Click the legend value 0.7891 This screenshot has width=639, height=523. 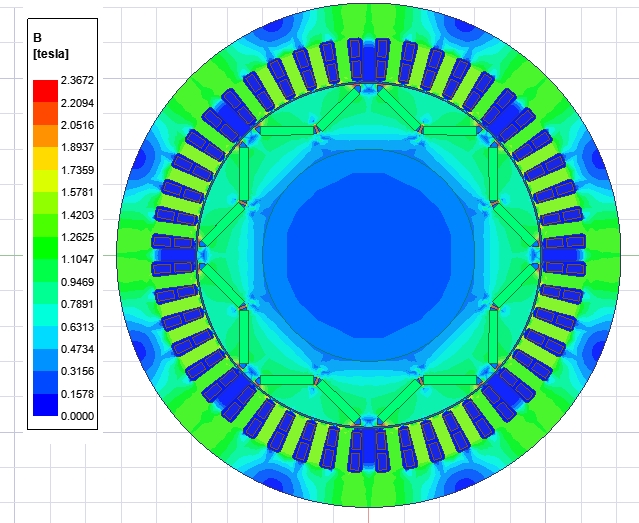coord(77,304)
